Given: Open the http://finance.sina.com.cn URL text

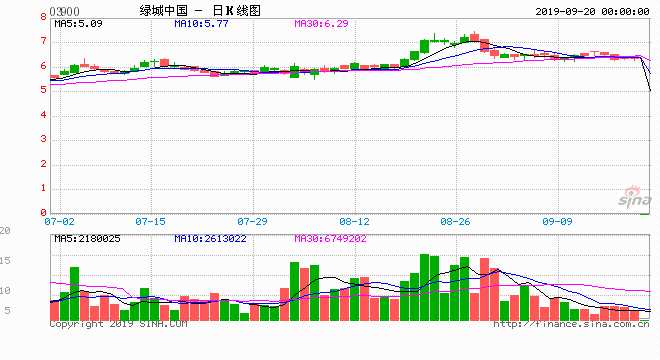Looking at the screenshot, I should pyautogui.click(x=571, y=324).
